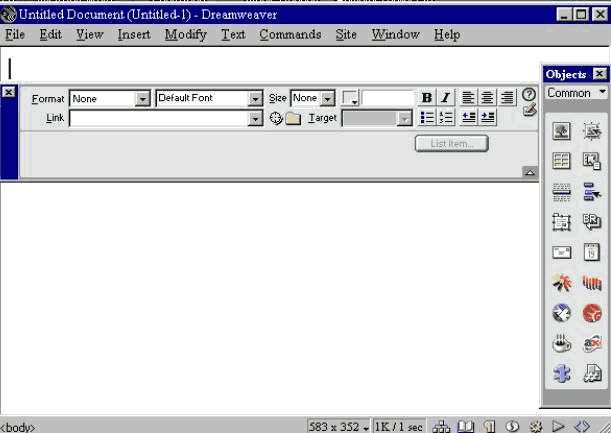Select the body tag in status bar
Viewport: 611px width, 433px height.
click(x=18, y=428)
